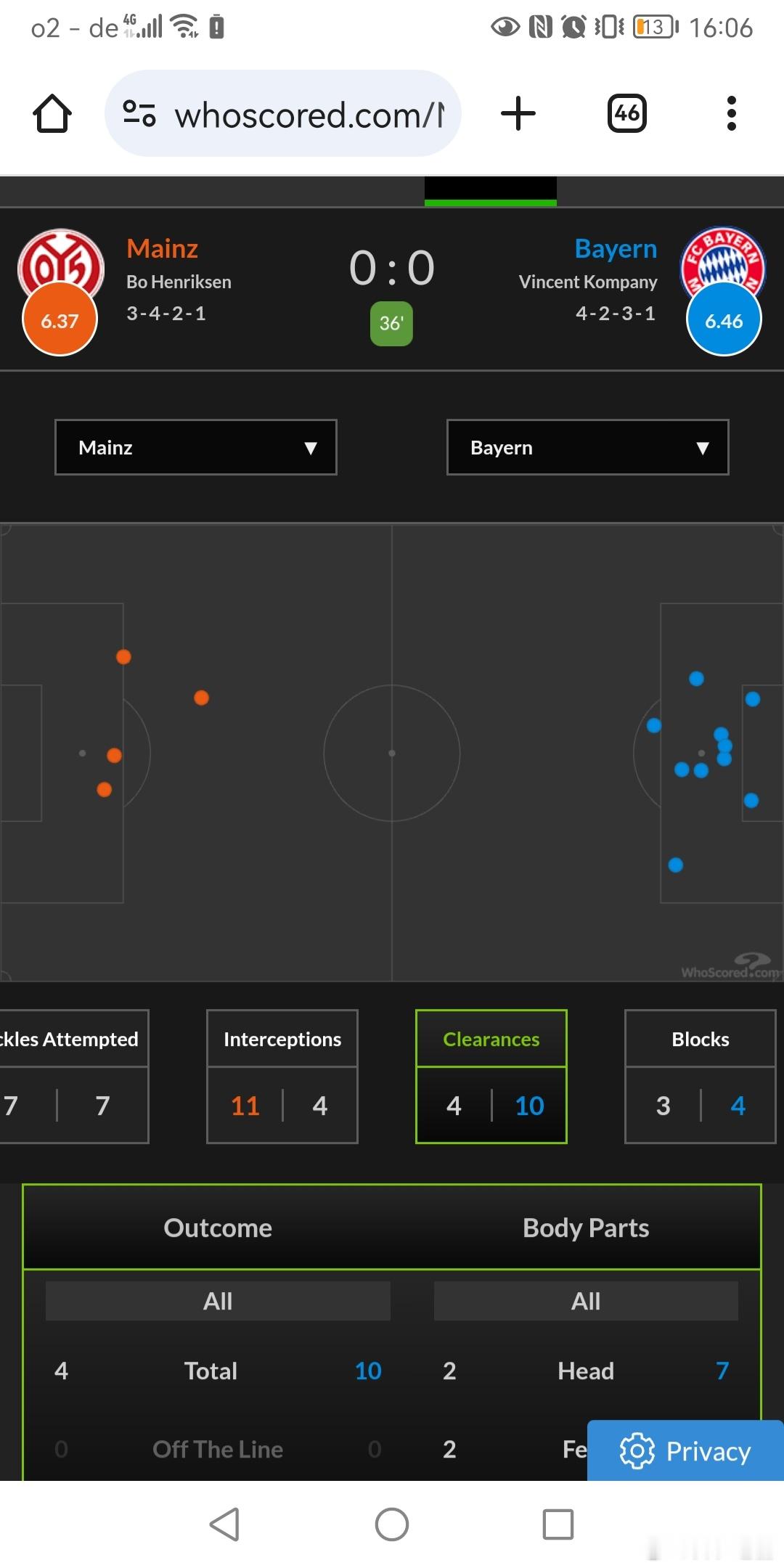Click the Privacy settings button
Screen dimensions: 784x1568
[x=685, y=1451]
